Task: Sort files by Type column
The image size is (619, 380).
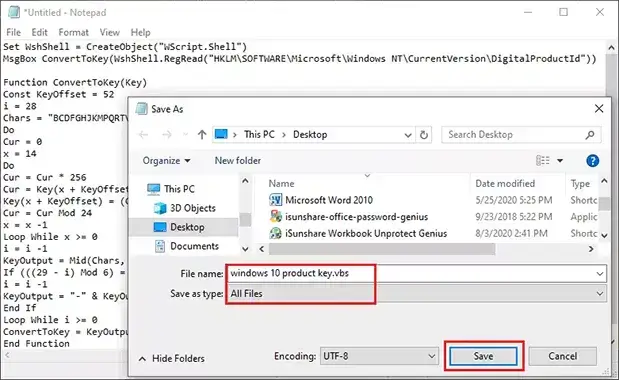Action: pyautogui.click(x=580, y=183)
